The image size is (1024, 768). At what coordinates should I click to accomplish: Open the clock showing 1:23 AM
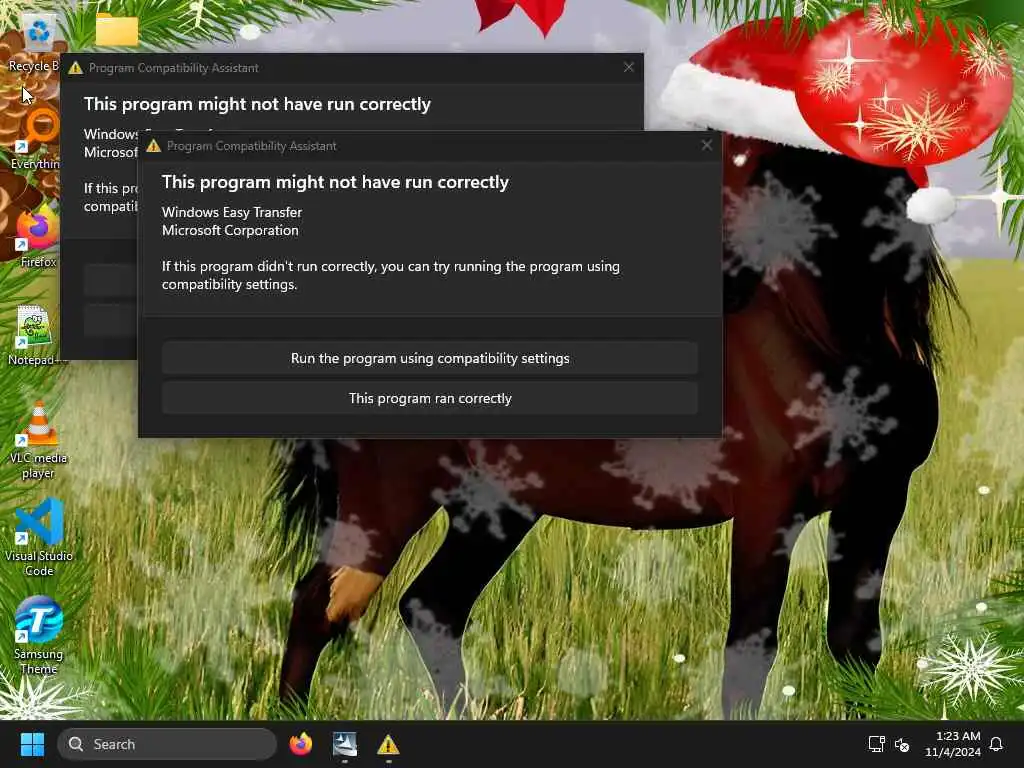[x=952, y=744]
